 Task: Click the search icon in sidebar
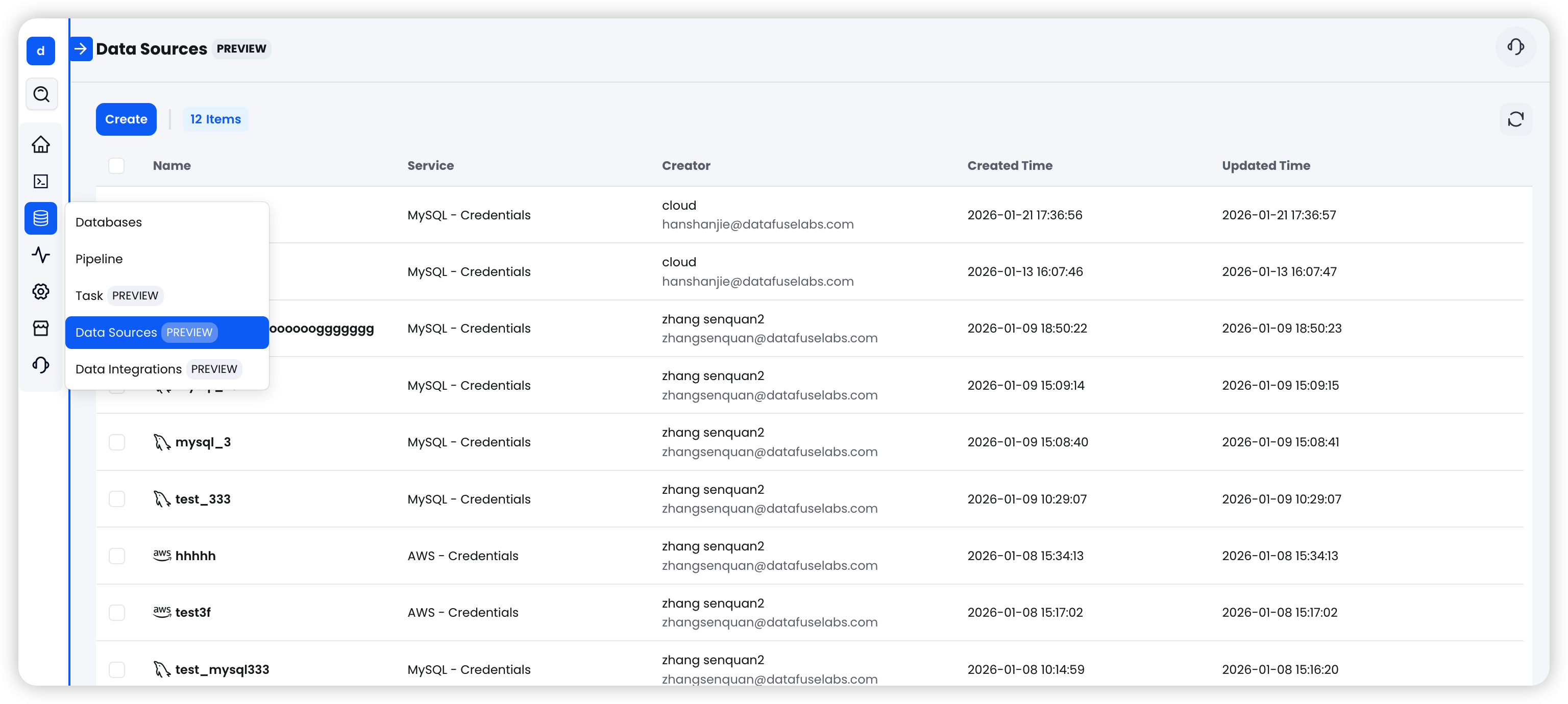point(41,94)
